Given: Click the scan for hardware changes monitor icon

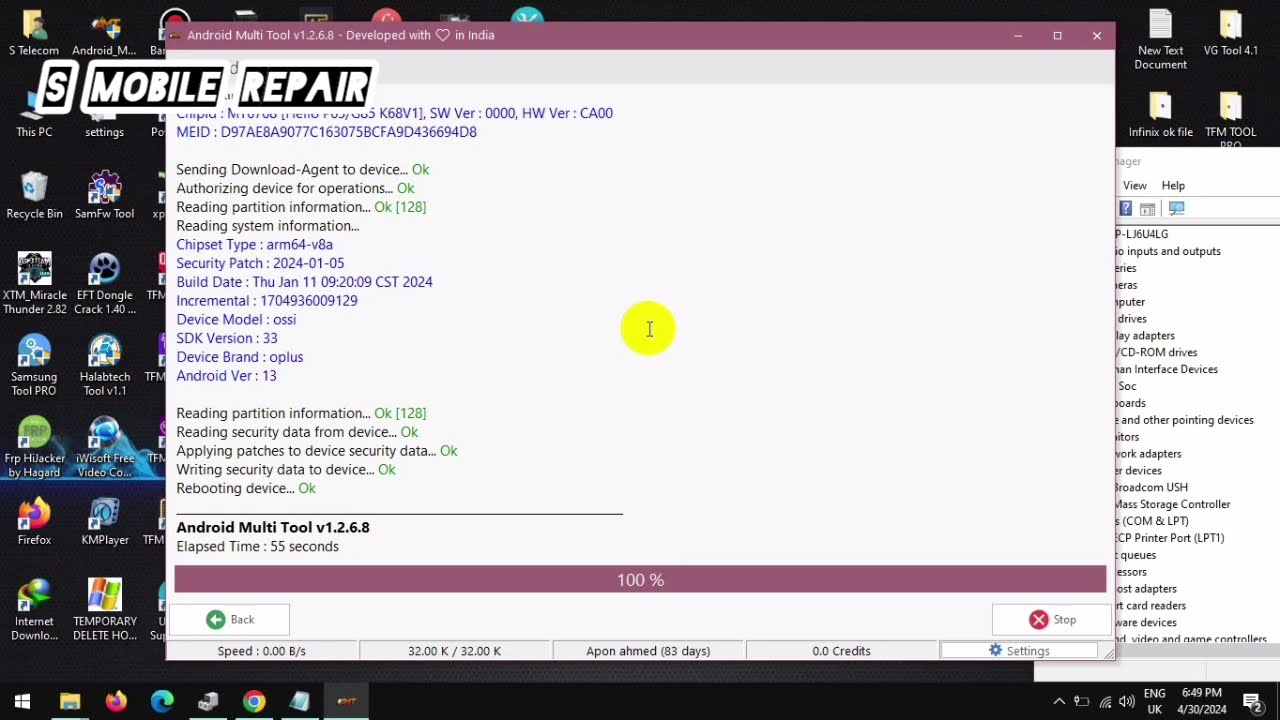Looking at the screenshot, I should (x=1177, y=209).
